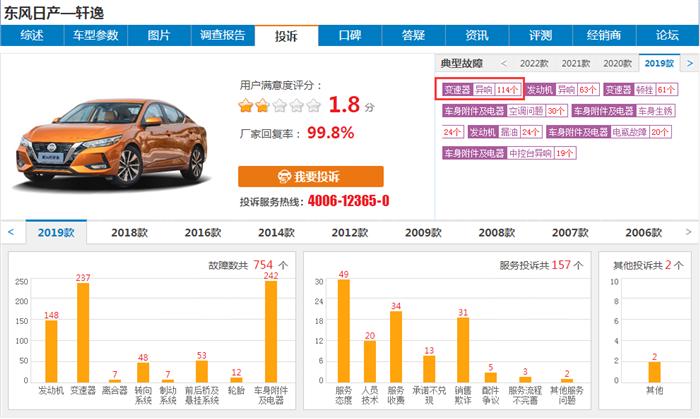This screenshot has width=700, height=419.
Task: Open the 答疑 Q&A tab
Action: click(x=413, y=36)
